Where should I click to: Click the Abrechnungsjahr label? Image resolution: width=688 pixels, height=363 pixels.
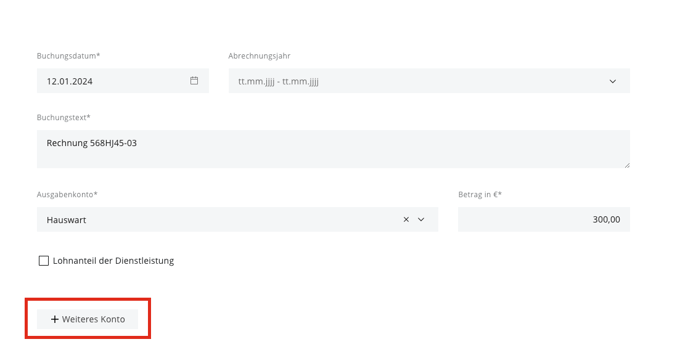tap(259, 56)
